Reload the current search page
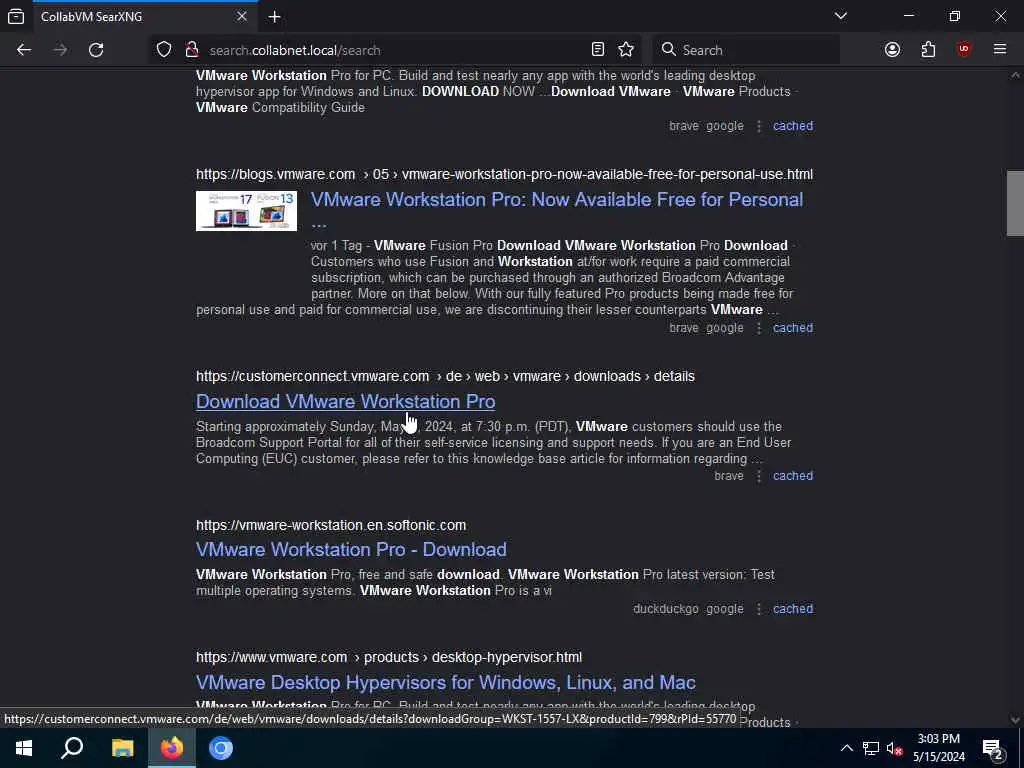 [x=96, y=50]
